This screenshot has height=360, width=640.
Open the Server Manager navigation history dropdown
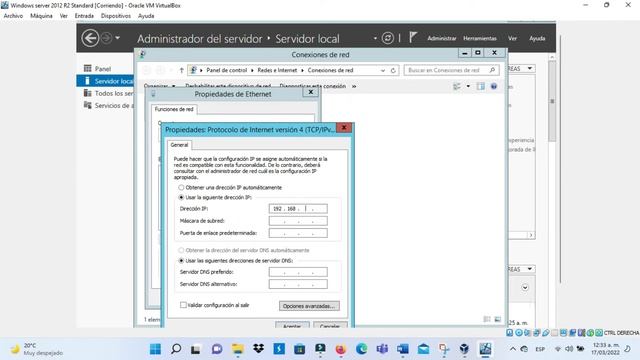(x=118, y=38)
